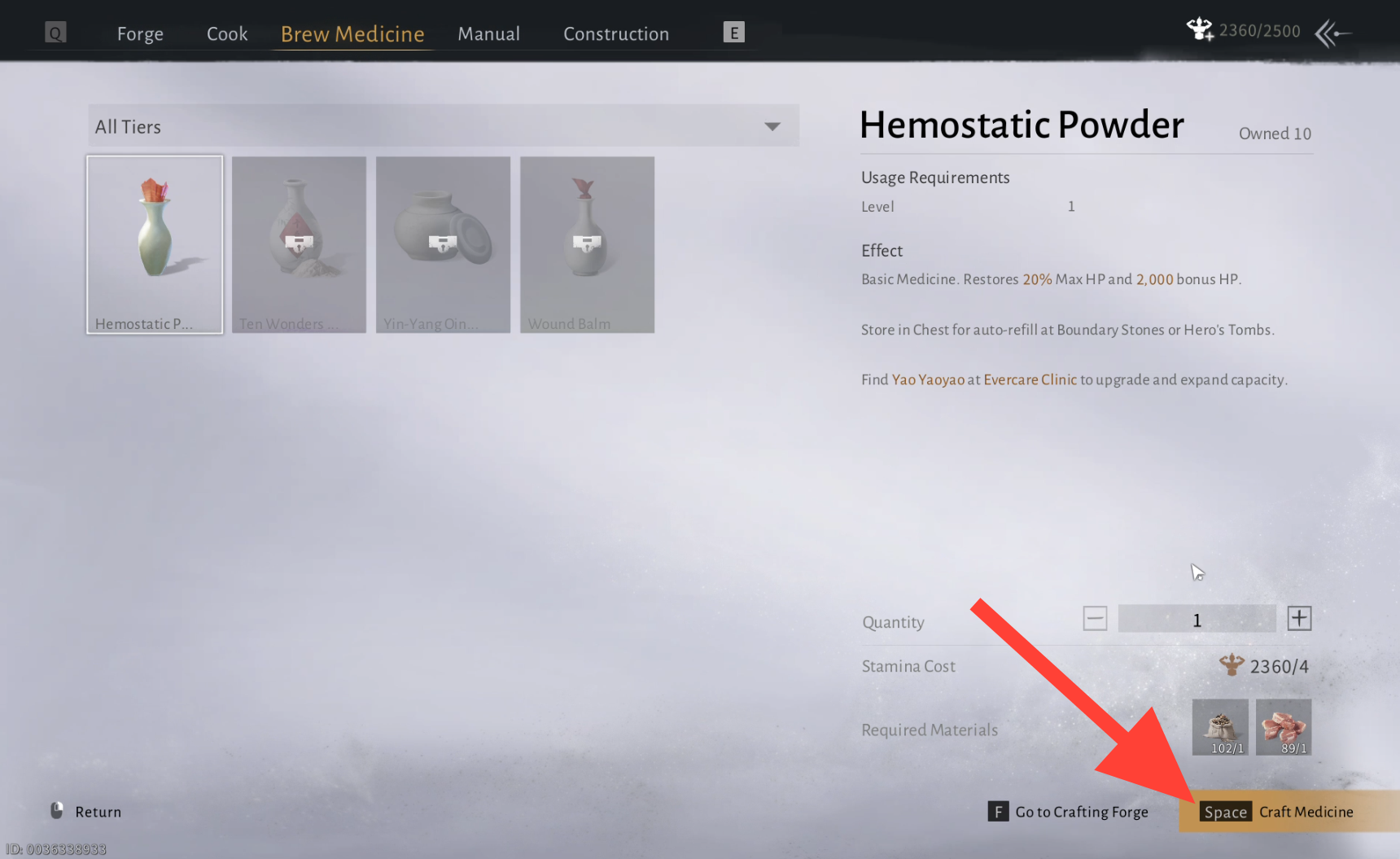Click the raw meat material icon 89/1
Image resolution: width=1400 pixels, height=859 pixels.
[x=1283, y=727]
